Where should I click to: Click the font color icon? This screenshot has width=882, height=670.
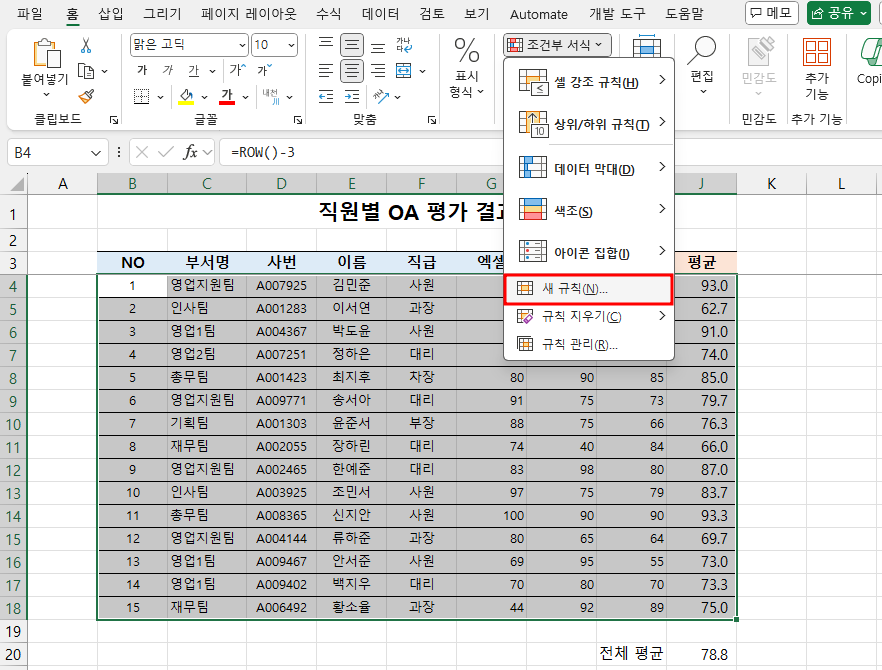pos(227,97)
